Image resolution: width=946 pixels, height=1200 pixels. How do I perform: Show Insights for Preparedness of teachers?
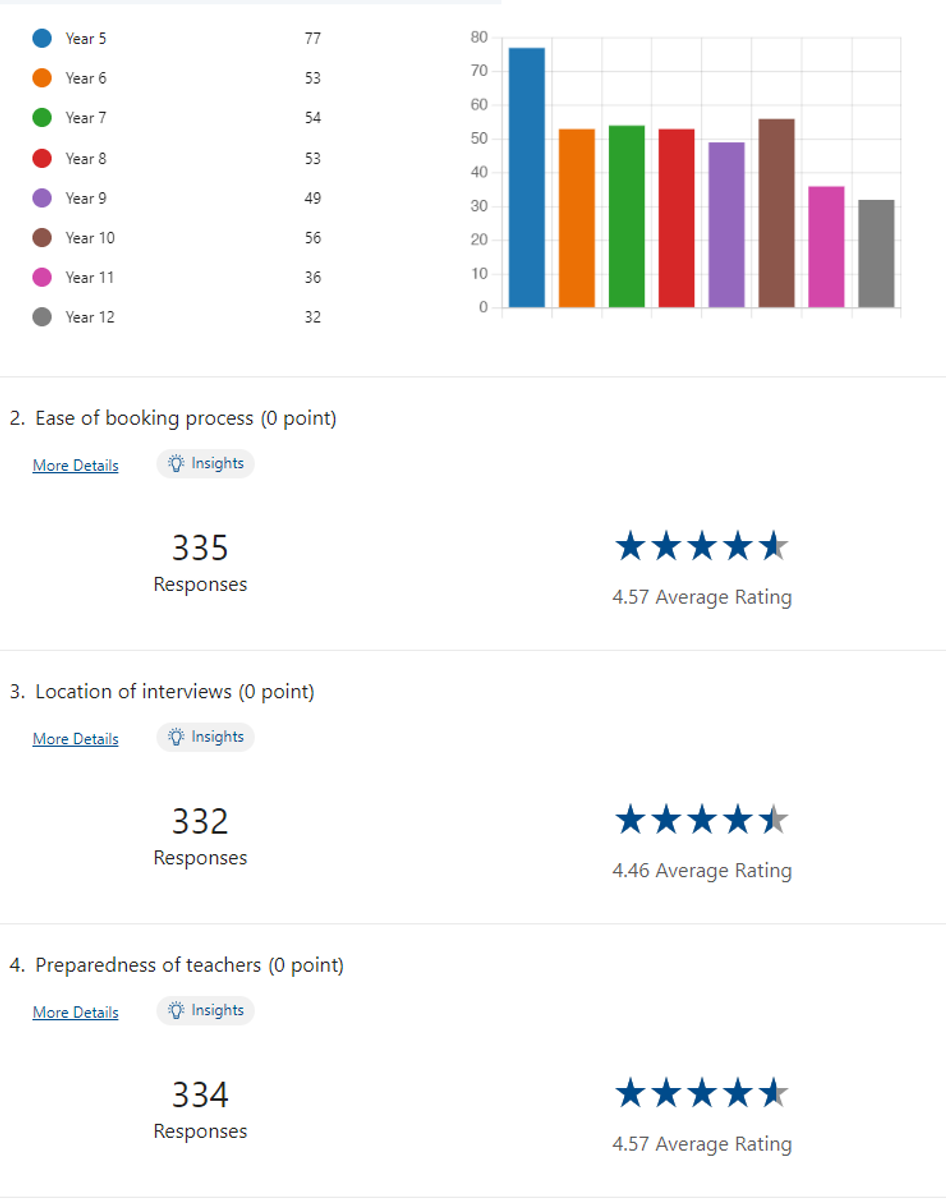[x=206, y=1010]
